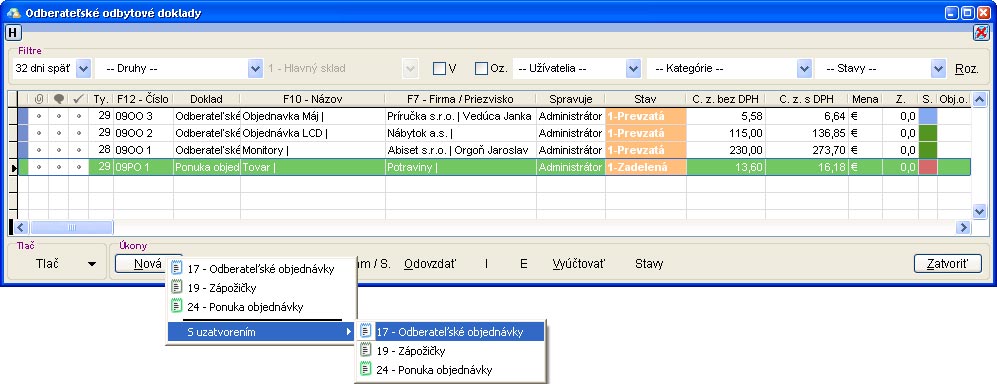This screenshot has height=384, width=997.
Task: Click the H button in the toolbar
Action: pyautogui.click(x=13, y=32)
